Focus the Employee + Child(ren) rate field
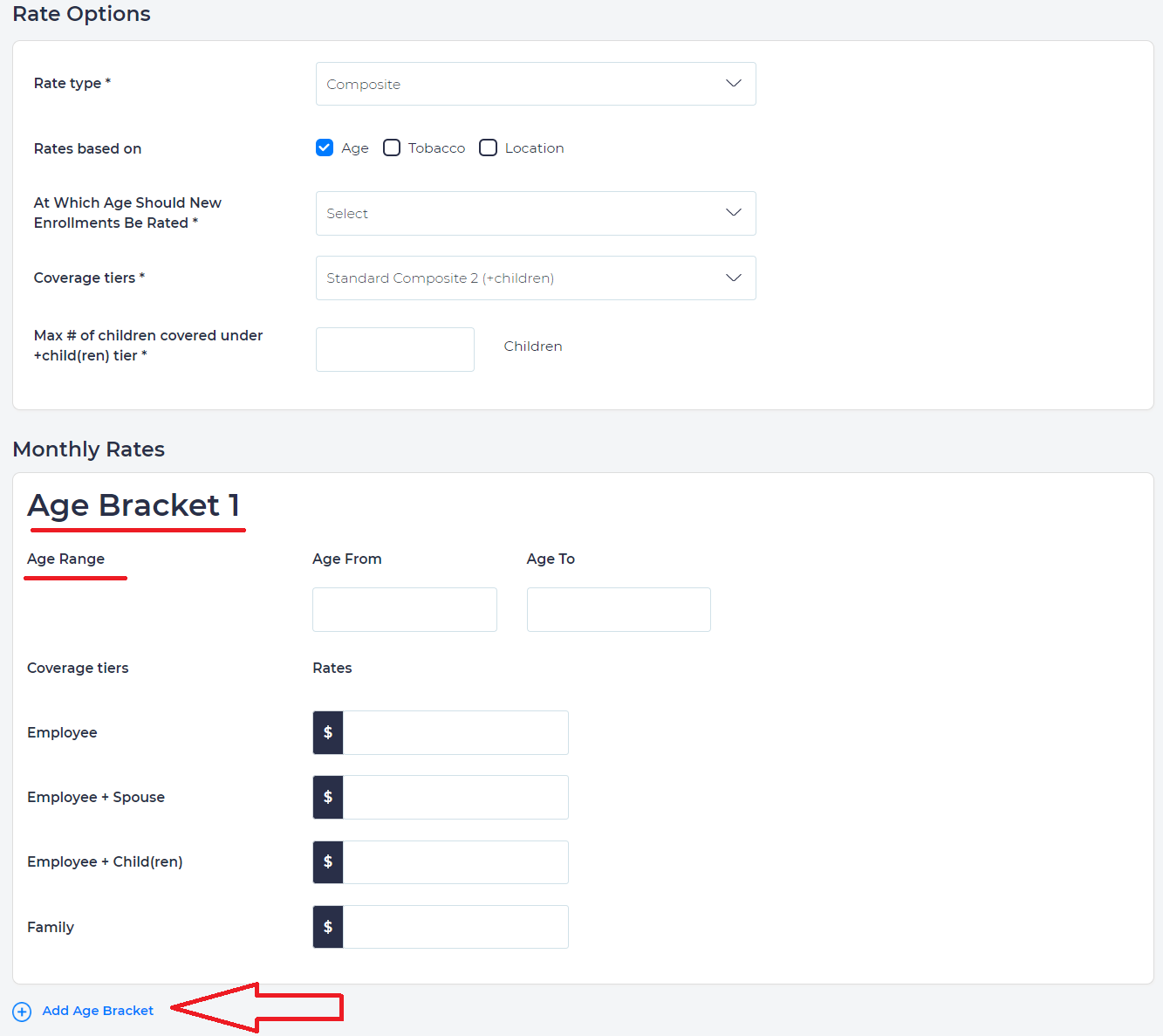The width and height of the screenshot is (1163, 1036). (455, 862)
